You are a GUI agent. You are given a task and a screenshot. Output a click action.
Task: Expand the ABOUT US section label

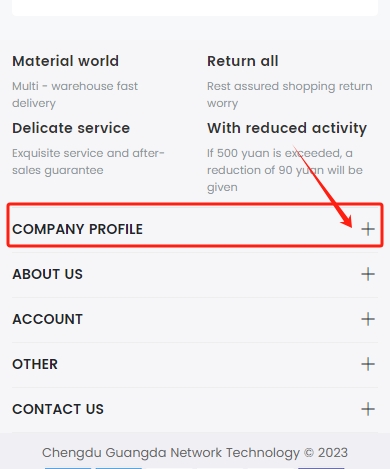coord(47,274)
